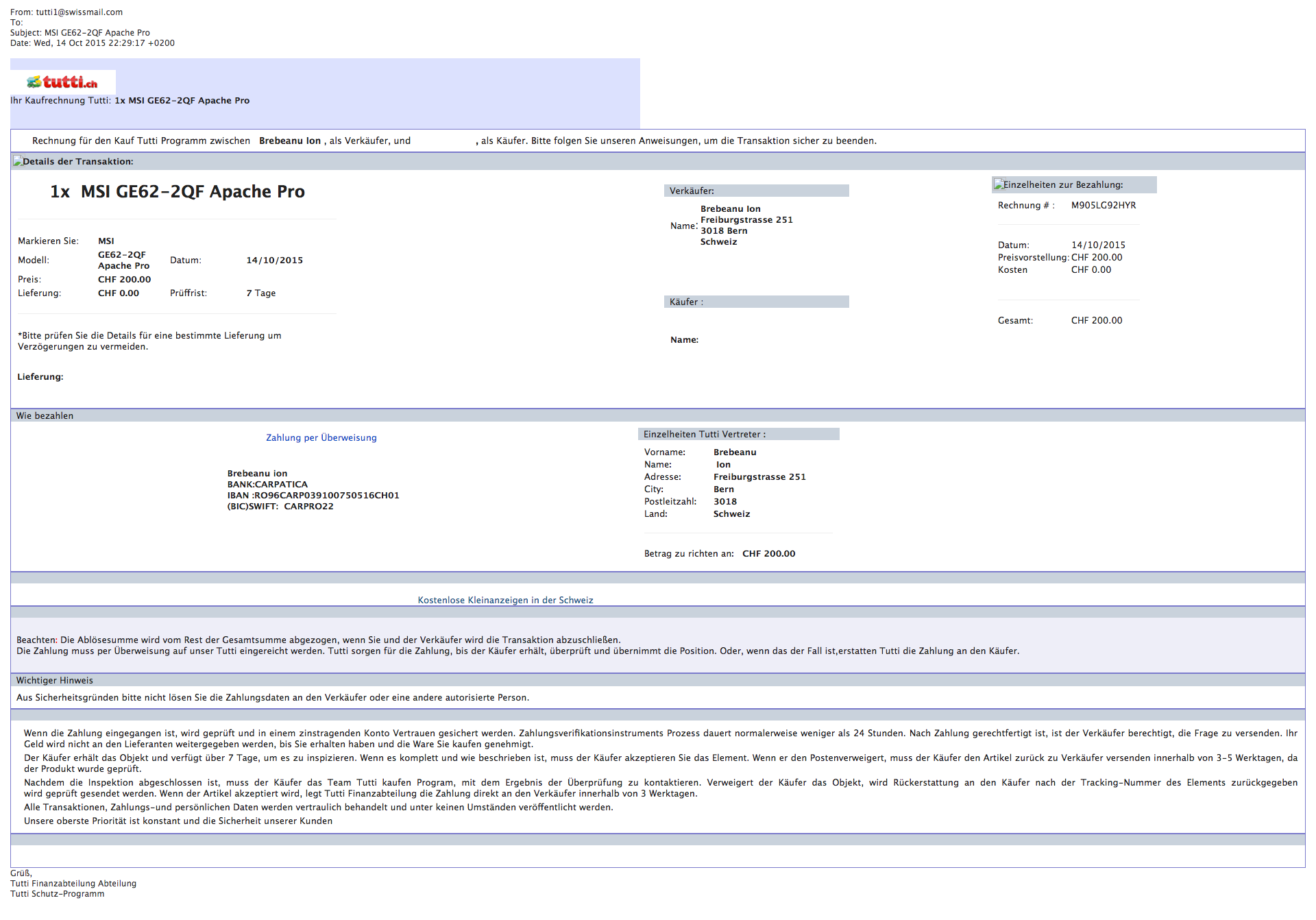Click broken image icon beside Einzelheiten zur Bezahlung
This screenshot has width=1316, height=920.
tap(999, 185)
